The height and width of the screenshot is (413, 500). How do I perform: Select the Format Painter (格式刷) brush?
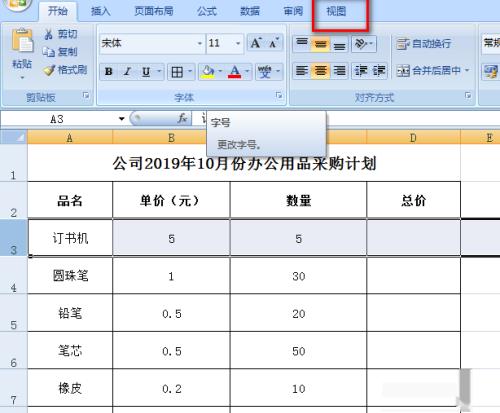[49, 70]
